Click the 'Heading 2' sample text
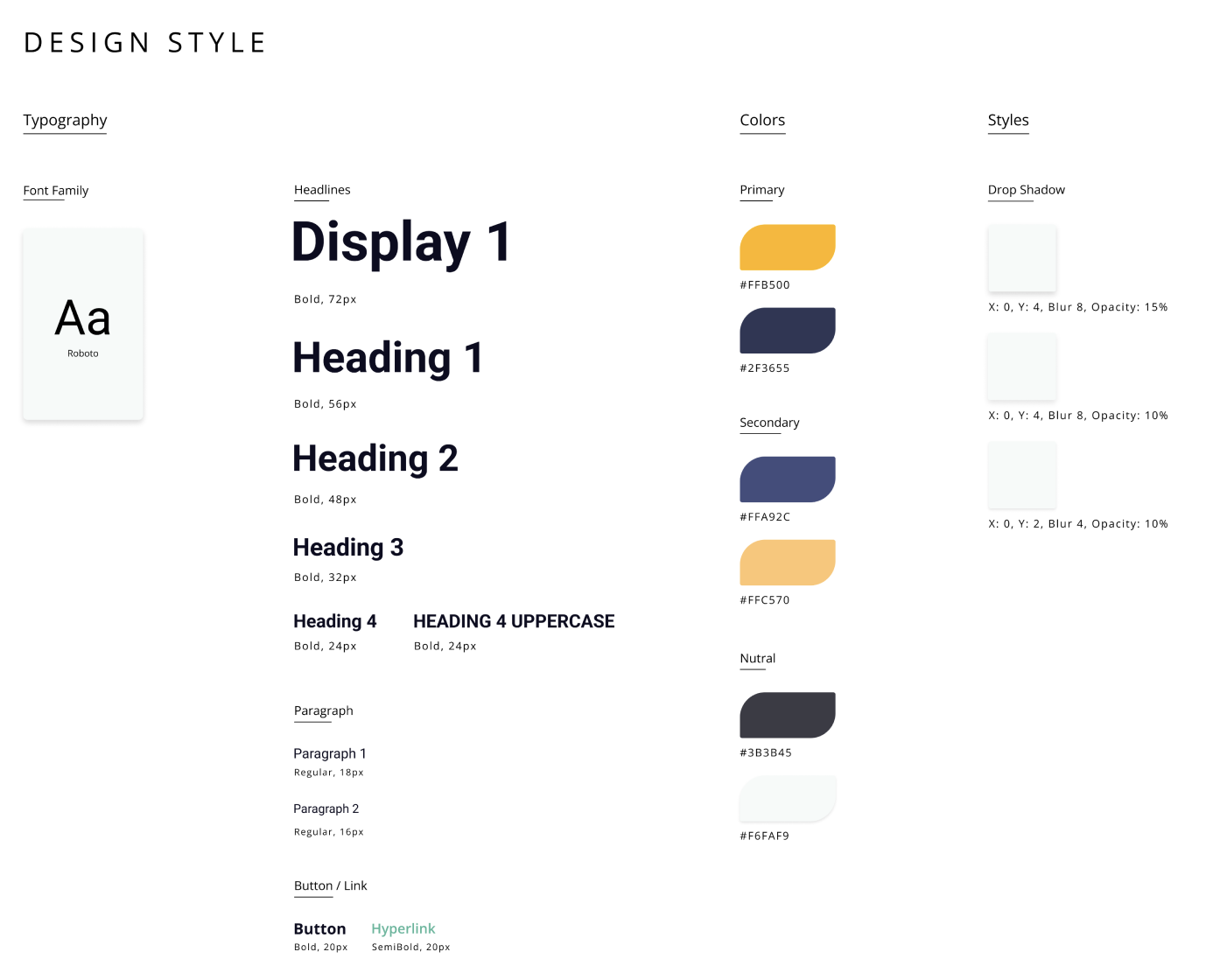The width and height of the screenshot is (1206, 980). (x=375, y=458)
